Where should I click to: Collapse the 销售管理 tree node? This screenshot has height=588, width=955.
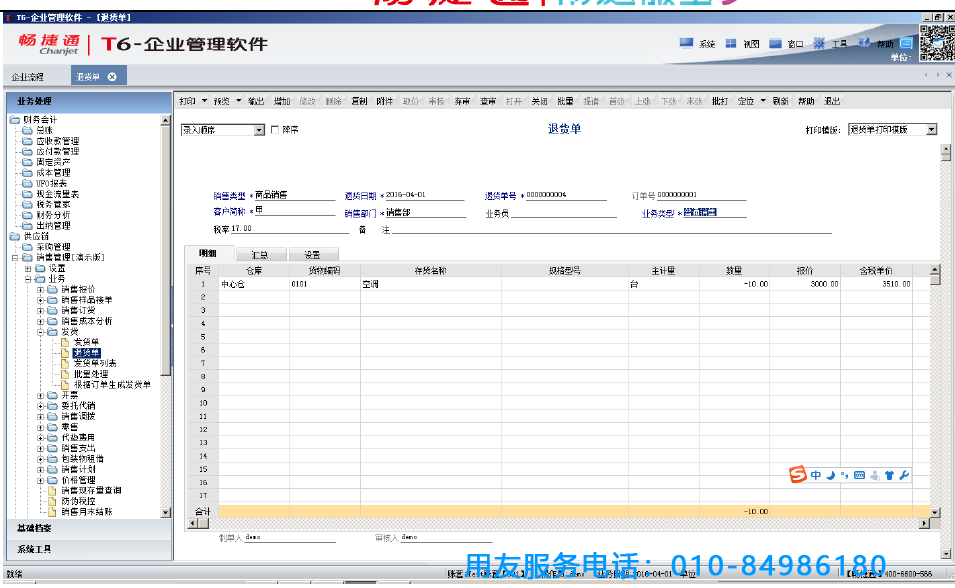(x=15, y=258)
